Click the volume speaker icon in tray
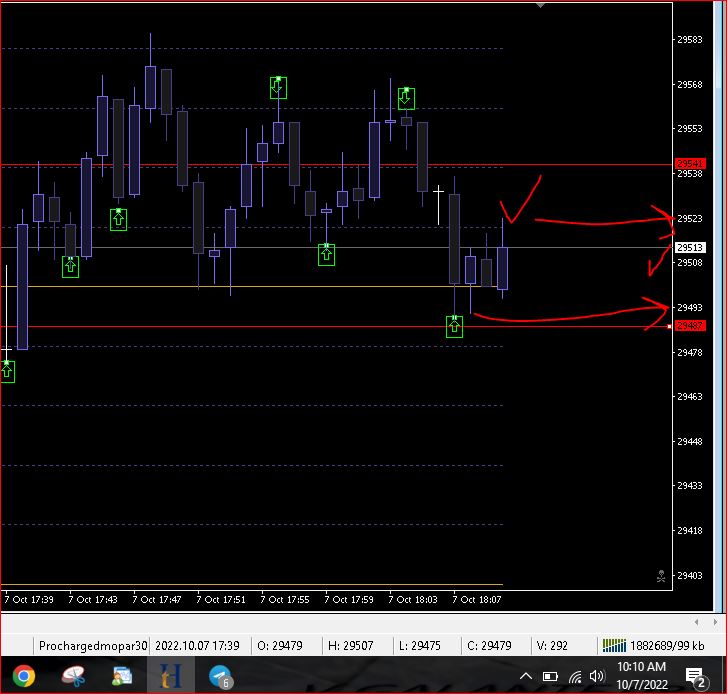727x694 pixels. click(x=597, y=677)
